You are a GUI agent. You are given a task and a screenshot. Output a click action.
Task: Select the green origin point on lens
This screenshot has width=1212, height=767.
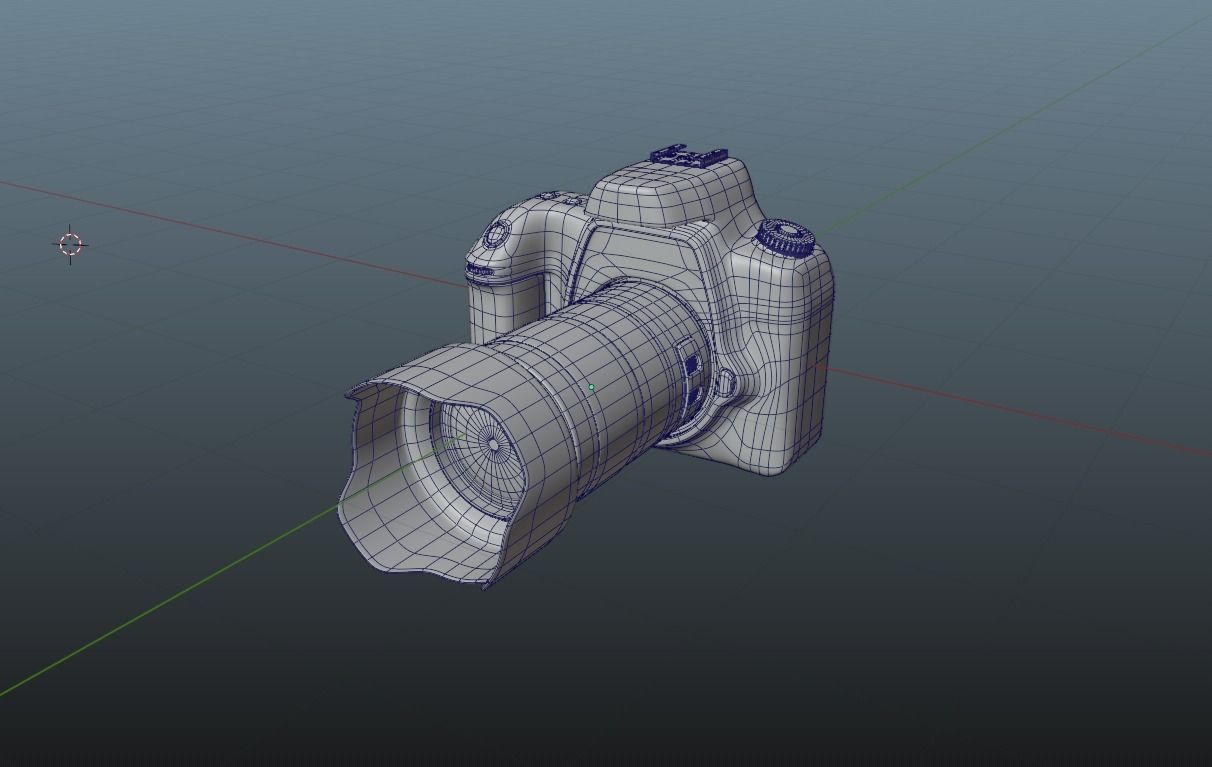click(592, 387)
